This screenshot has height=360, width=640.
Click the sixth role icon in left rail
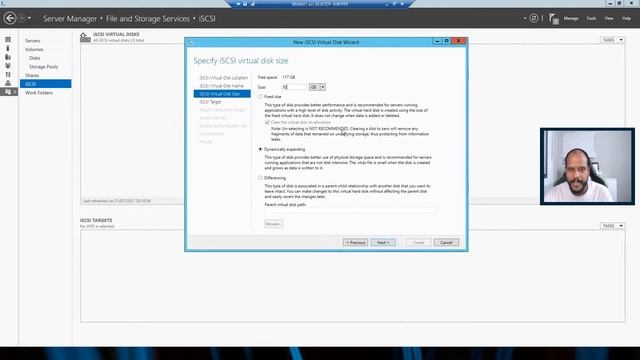(x=8, y=83)
